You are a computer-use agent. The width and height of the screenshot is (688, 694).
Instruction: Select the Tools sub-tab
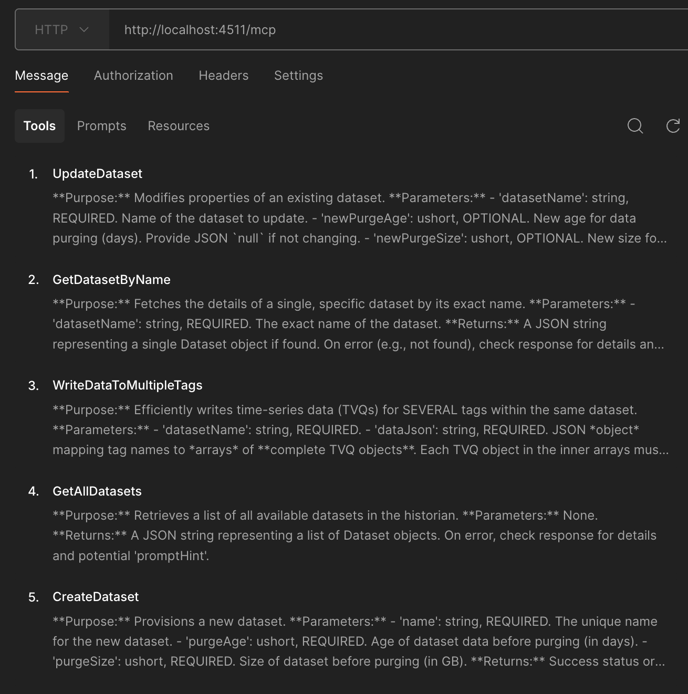tap(40, 126)
